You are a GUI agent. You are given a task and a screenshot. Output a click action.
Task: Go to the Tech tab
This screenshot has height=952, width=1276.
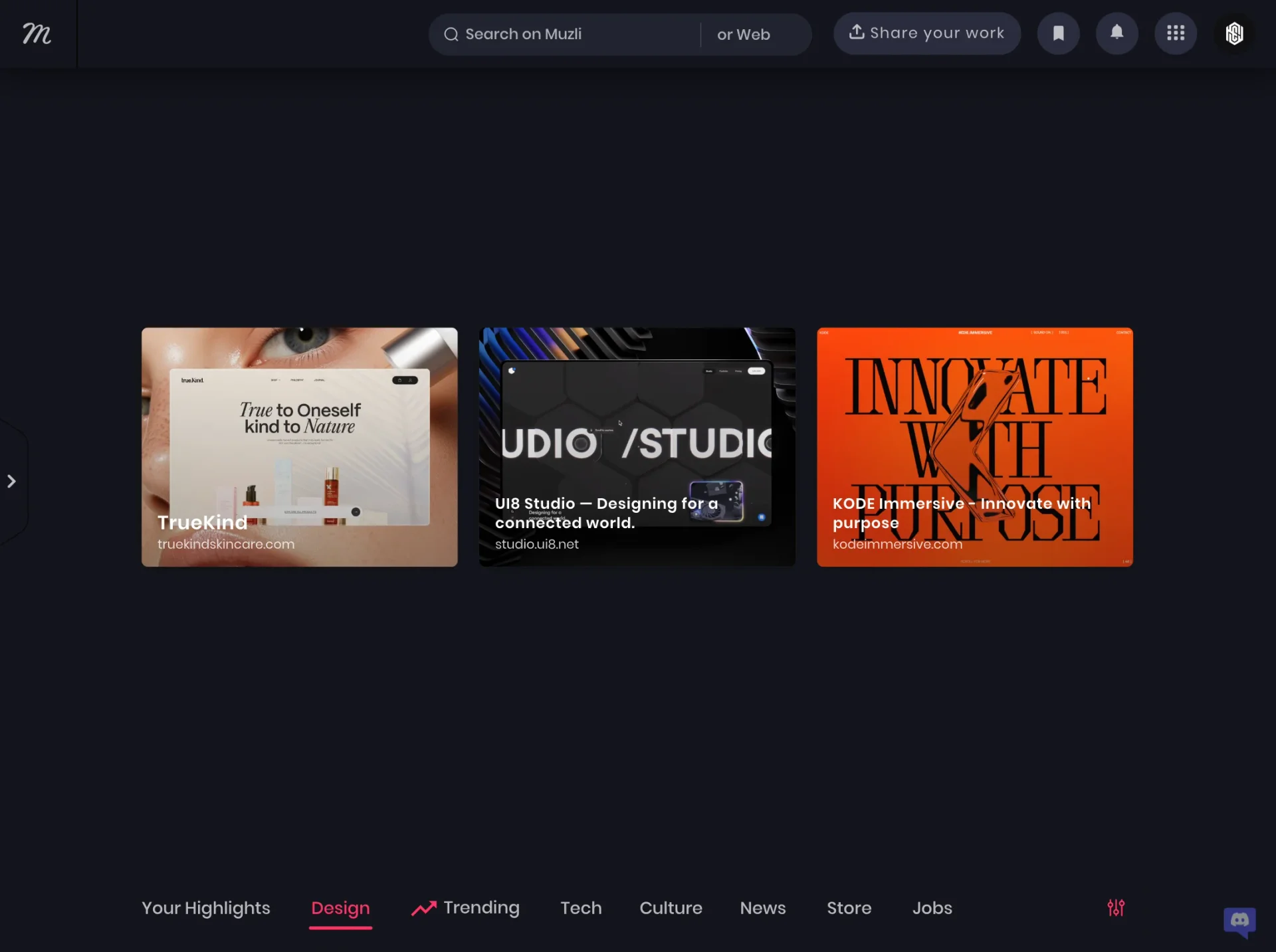[x=581, y=907]
